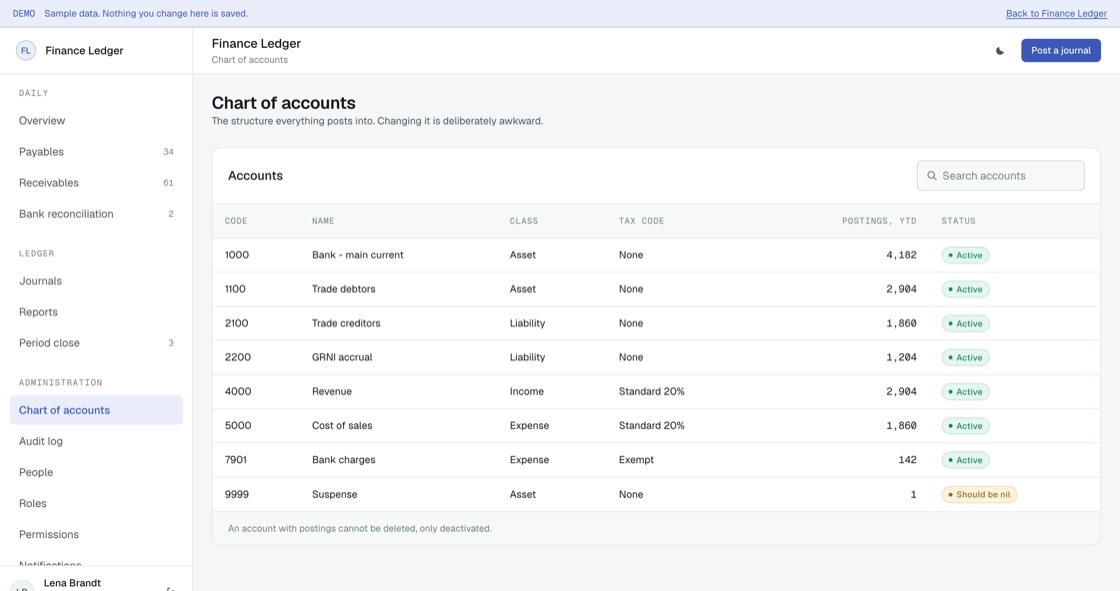The height and width of the screenshot is (591, 1120).
Task: Select the Cost of sales account
Action: pos(341,426)
